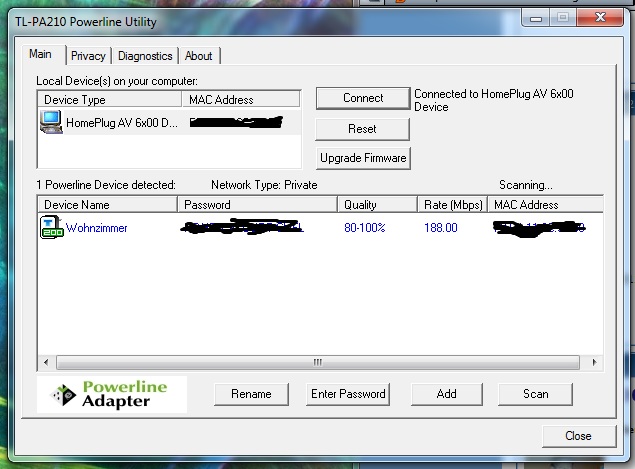This screenshot has width=635, height=469.
Task: Select the HomePlug AV 6x00 D... row text
Action: pos(121,123)
